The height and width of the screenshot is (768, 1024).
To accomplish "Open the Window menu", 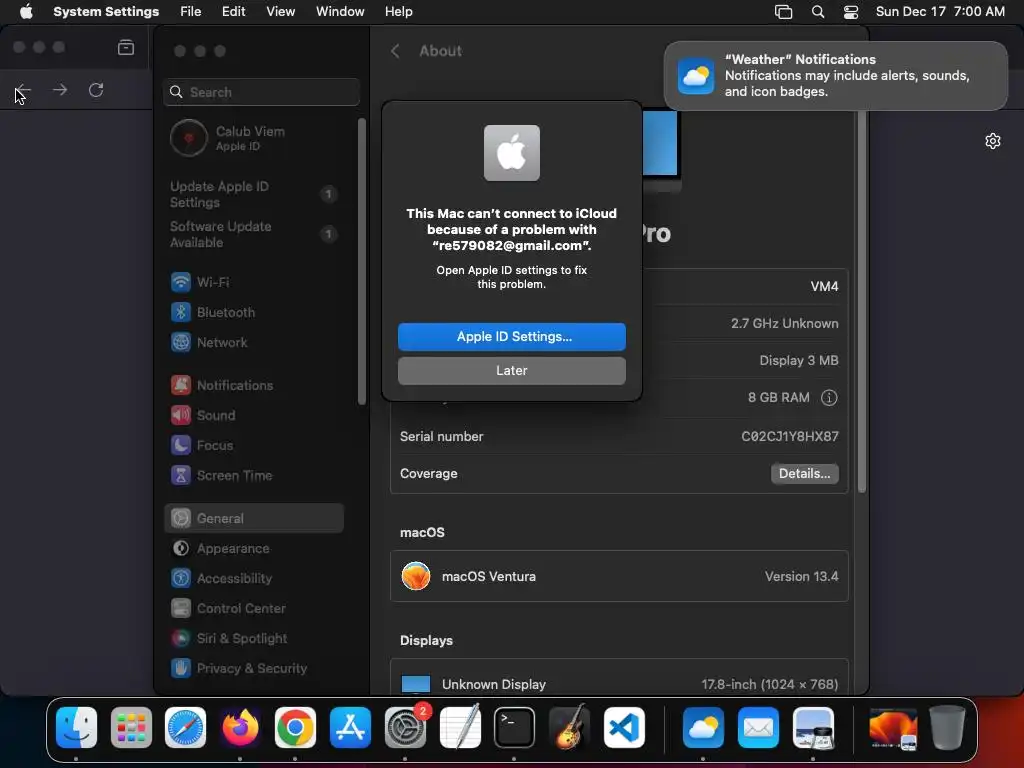I will coord(340,12).
